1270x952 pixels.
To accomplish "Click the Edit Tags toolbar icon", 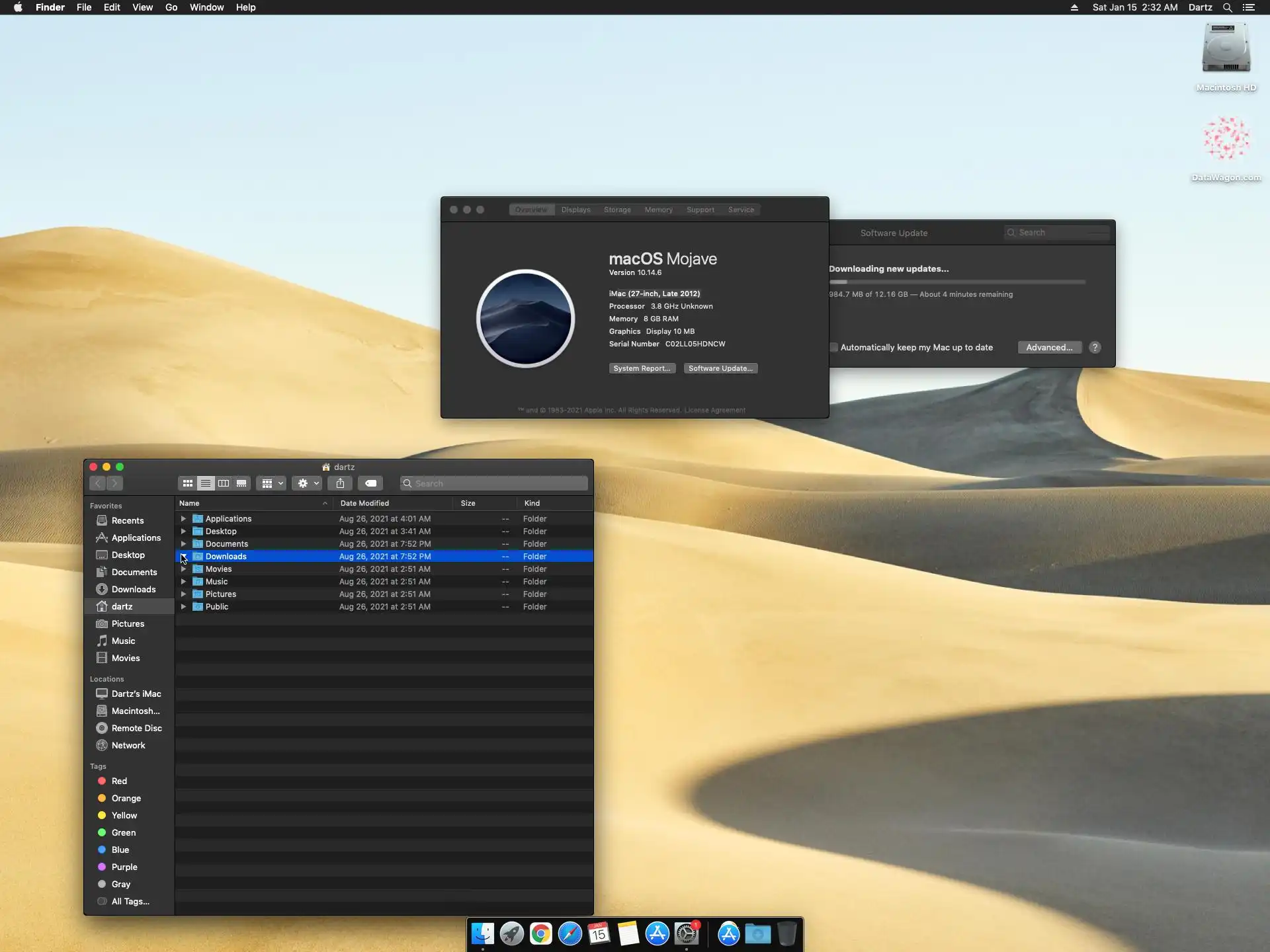I will [x=370, y=483].
